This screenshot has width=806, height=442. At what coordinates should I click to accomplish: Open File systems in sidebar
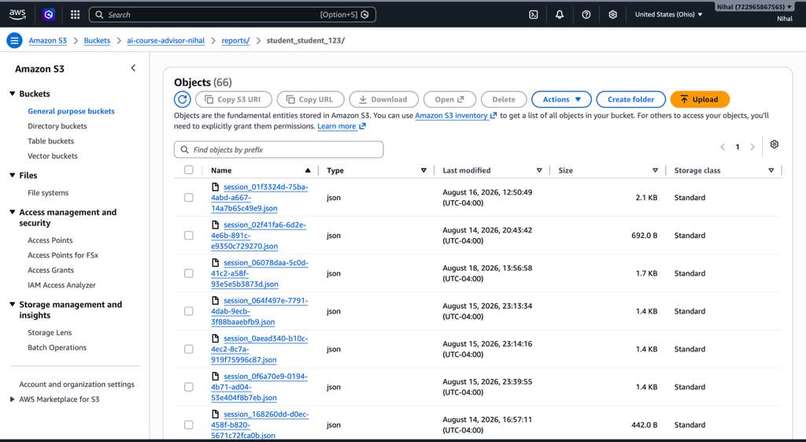coord(48,193)
